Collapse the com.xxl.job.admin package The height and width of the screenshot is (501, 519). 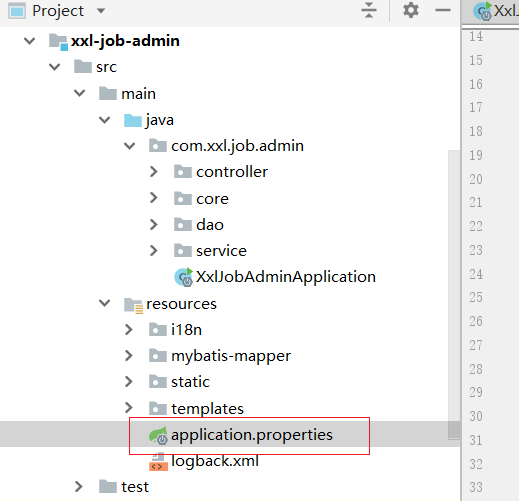pos(129,146)
